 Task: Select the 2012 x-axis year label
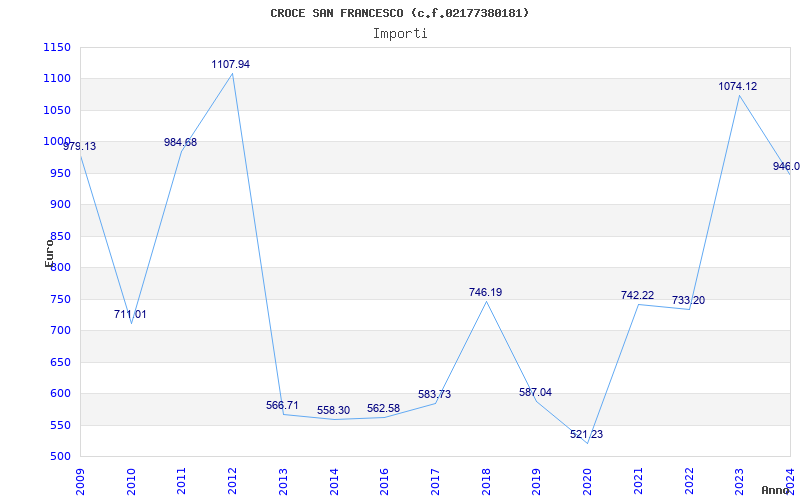[232, 481]
